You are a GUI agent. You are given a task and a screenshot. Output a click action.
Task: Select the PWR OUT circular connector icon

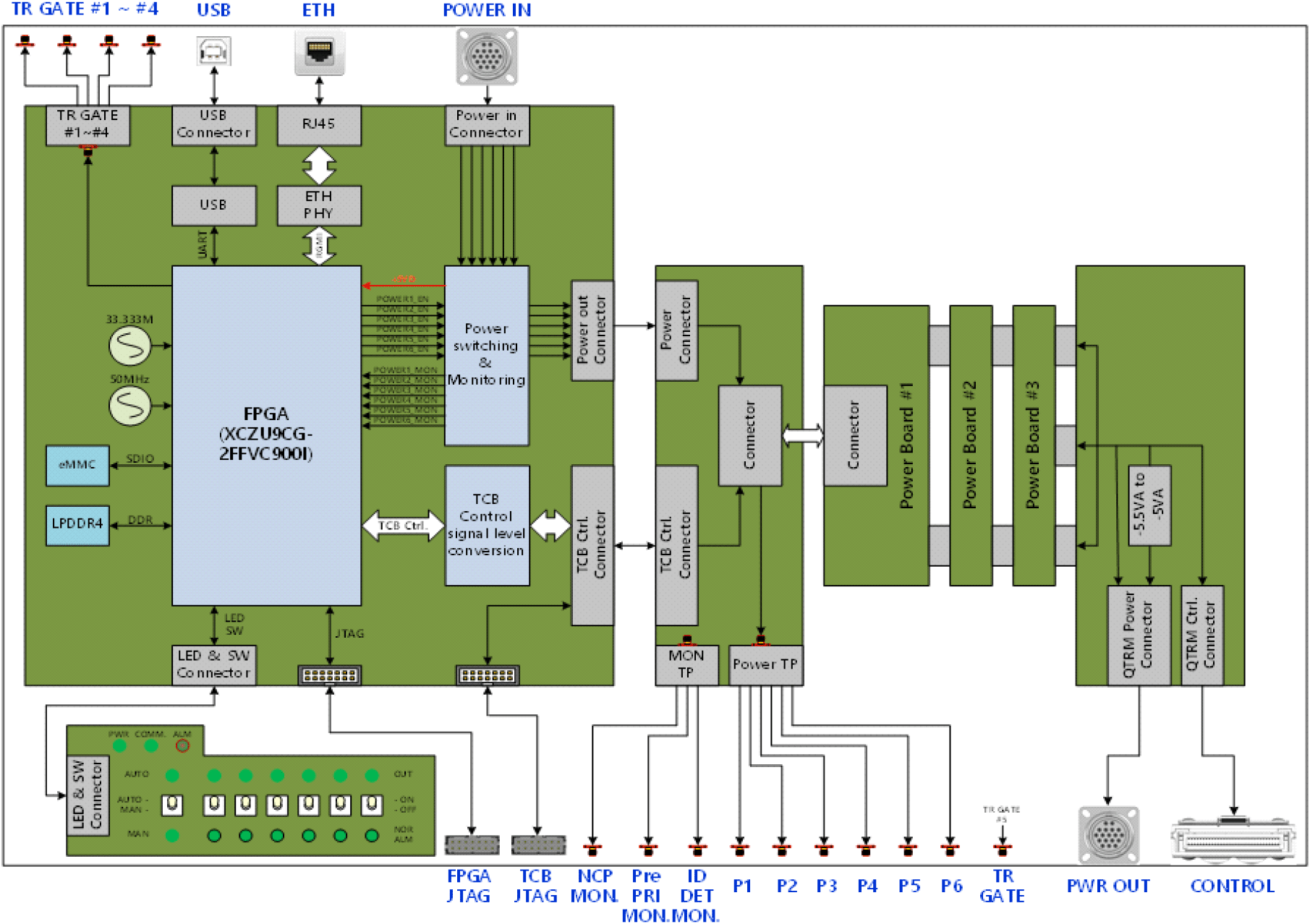pyautogui.click(x=1108, y=835)
